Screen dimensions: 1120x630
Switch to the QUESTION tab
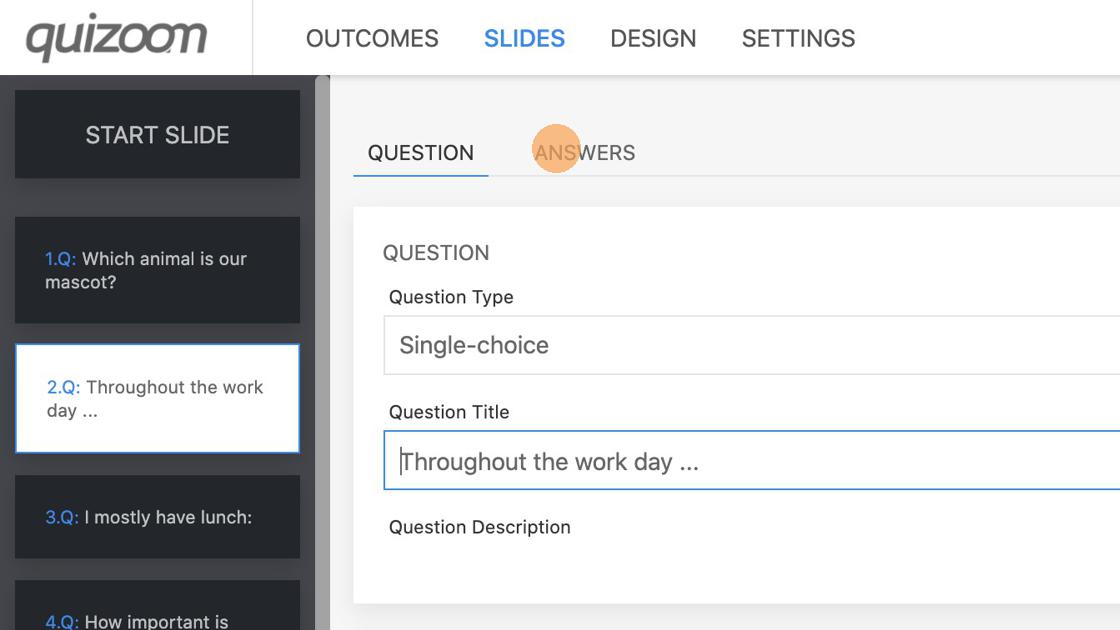point(420,153)
